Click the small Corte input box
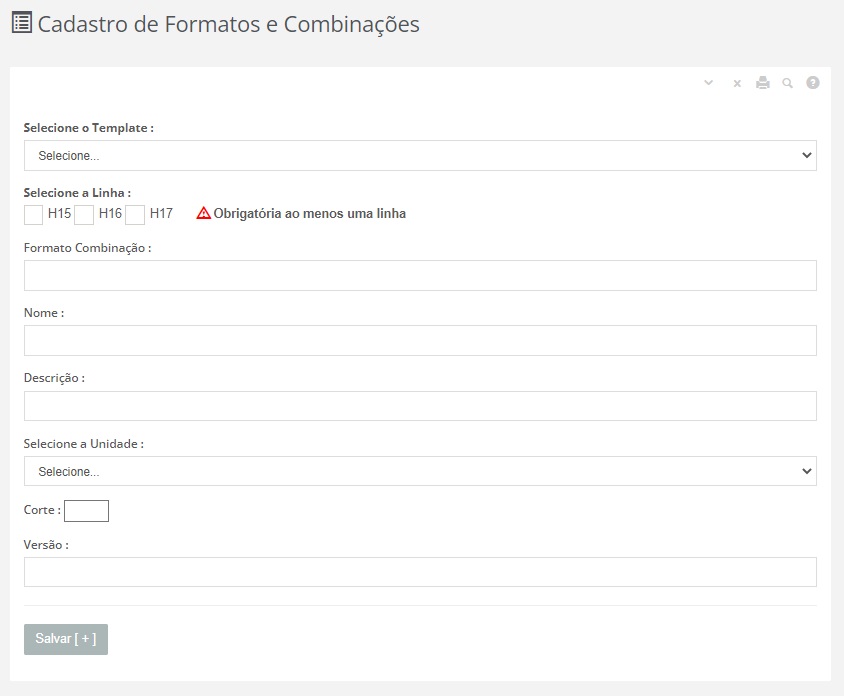The width and height of the screenshot is (844, 696). click(x=87, y=511)
